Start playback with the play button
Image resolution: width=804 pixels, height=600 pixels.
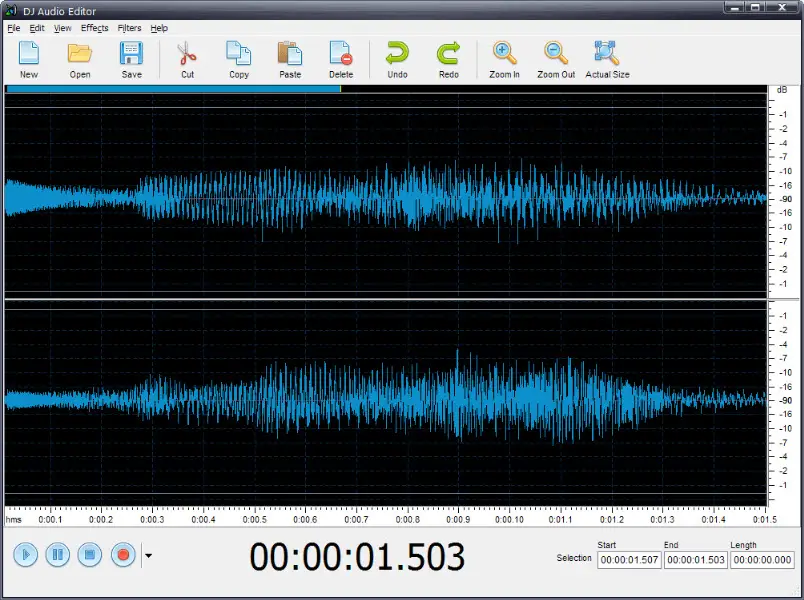click(26, 554)
